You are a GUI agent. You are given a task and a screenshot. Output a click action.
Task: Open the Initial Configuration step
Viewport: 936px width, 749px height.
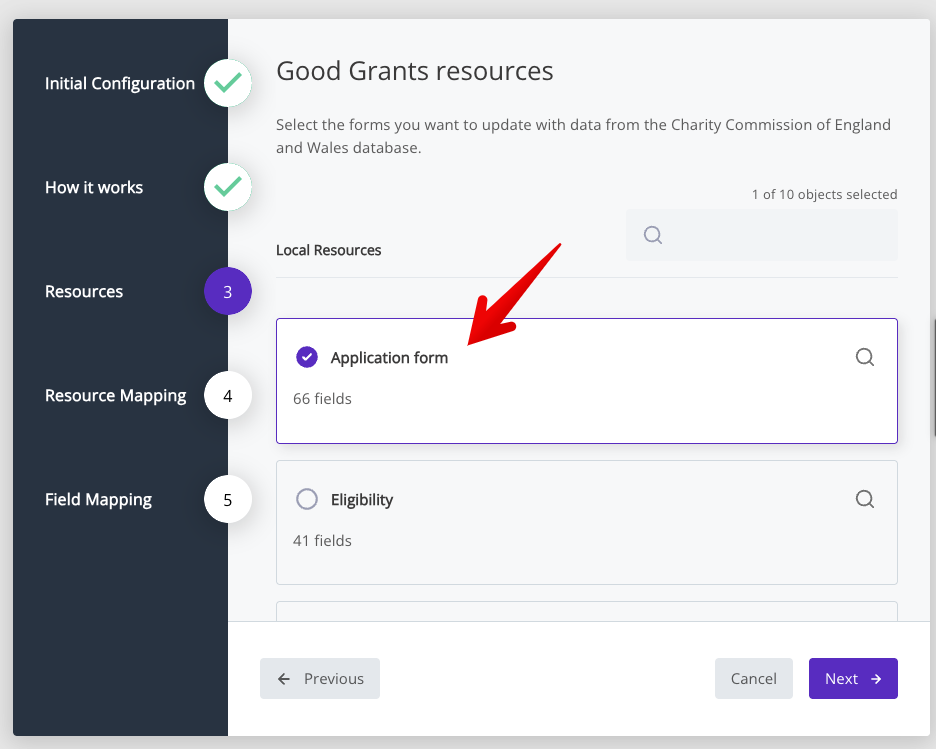point(120,84)
